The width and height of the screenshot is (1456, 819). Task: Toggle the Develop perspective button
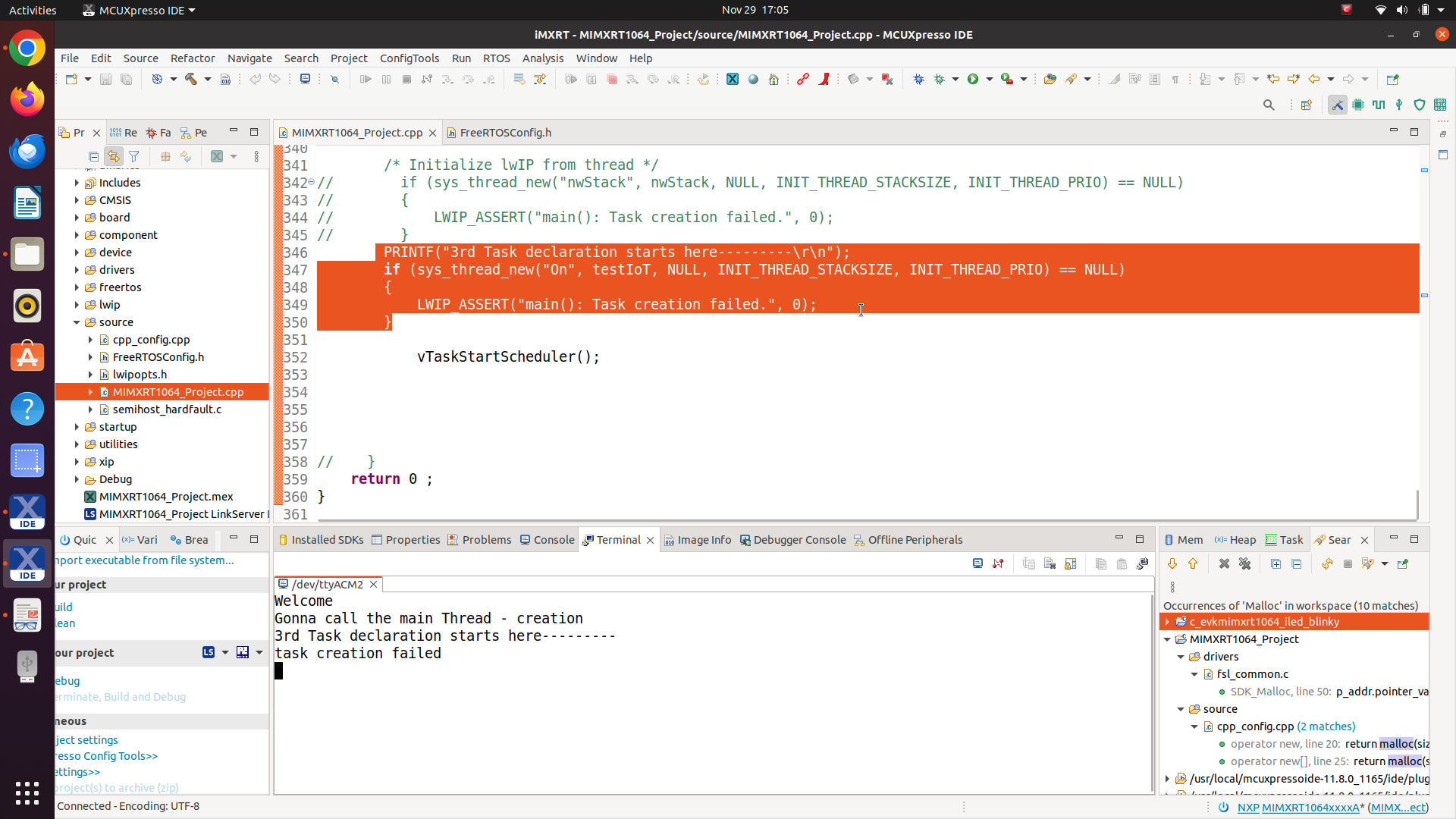[1337, 105]
